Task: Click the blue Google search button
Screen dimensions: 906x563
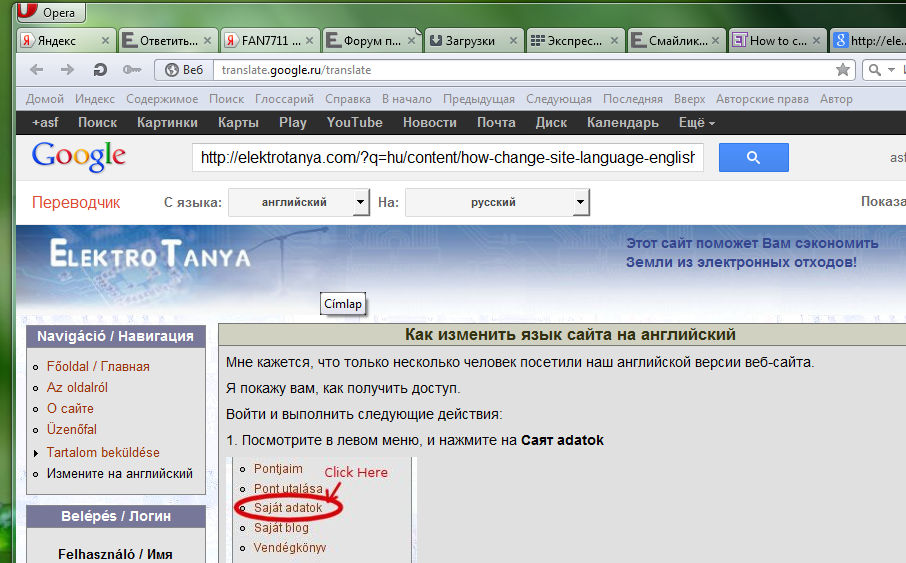Action: pyautogui.click(x=753, y=158)
